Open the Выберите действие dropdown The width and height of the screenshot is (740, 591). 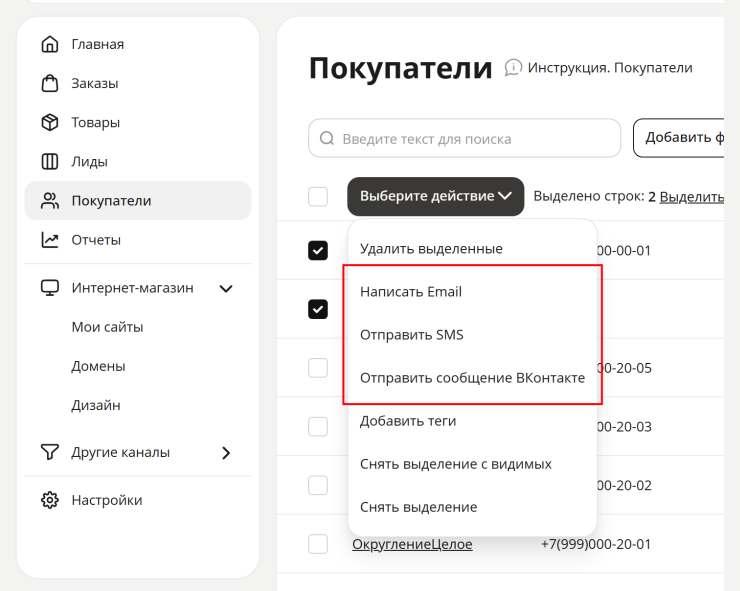click(436, 196)
